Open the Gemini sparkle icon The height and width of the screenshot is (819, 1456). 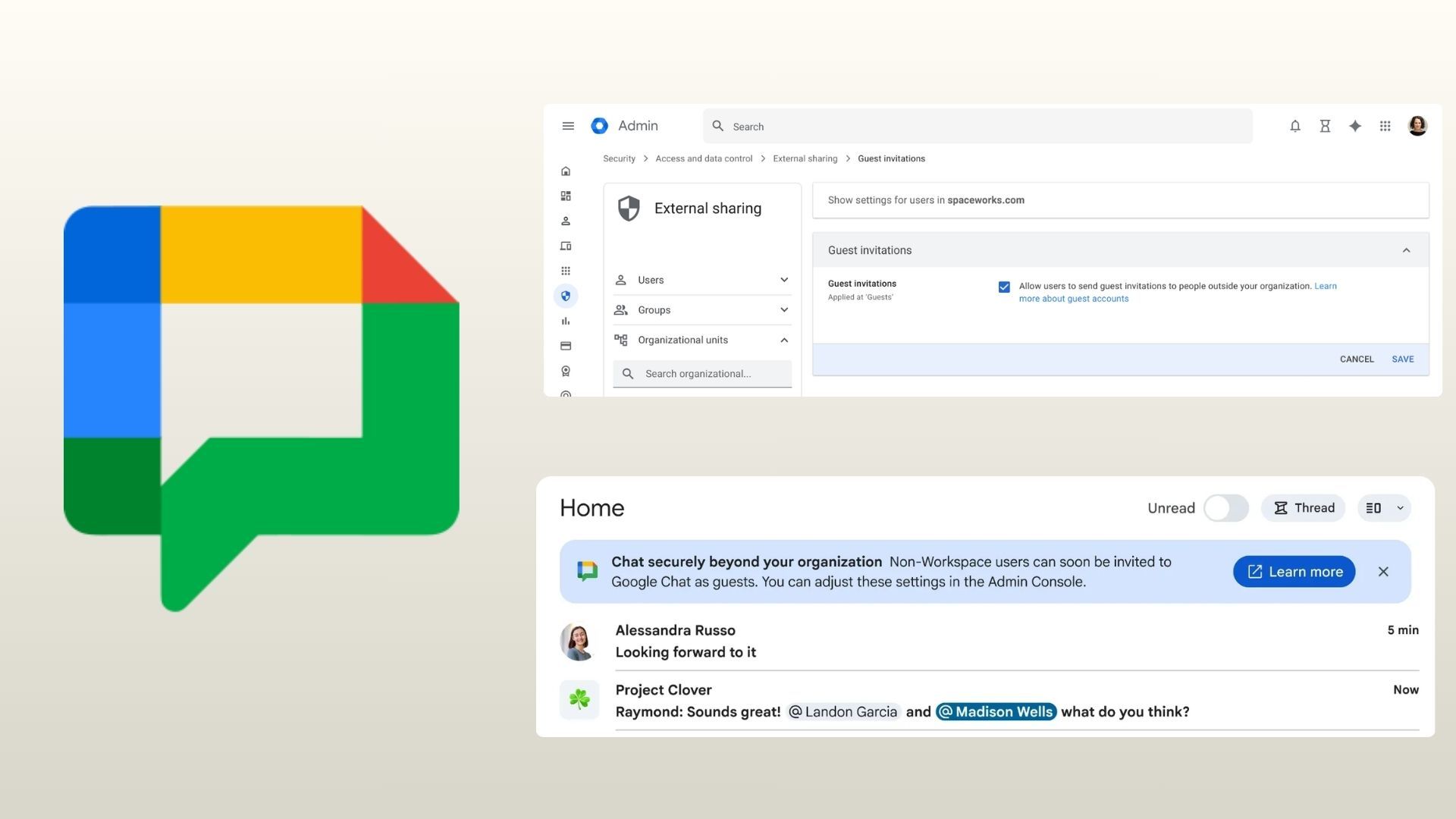(1355, 126)
